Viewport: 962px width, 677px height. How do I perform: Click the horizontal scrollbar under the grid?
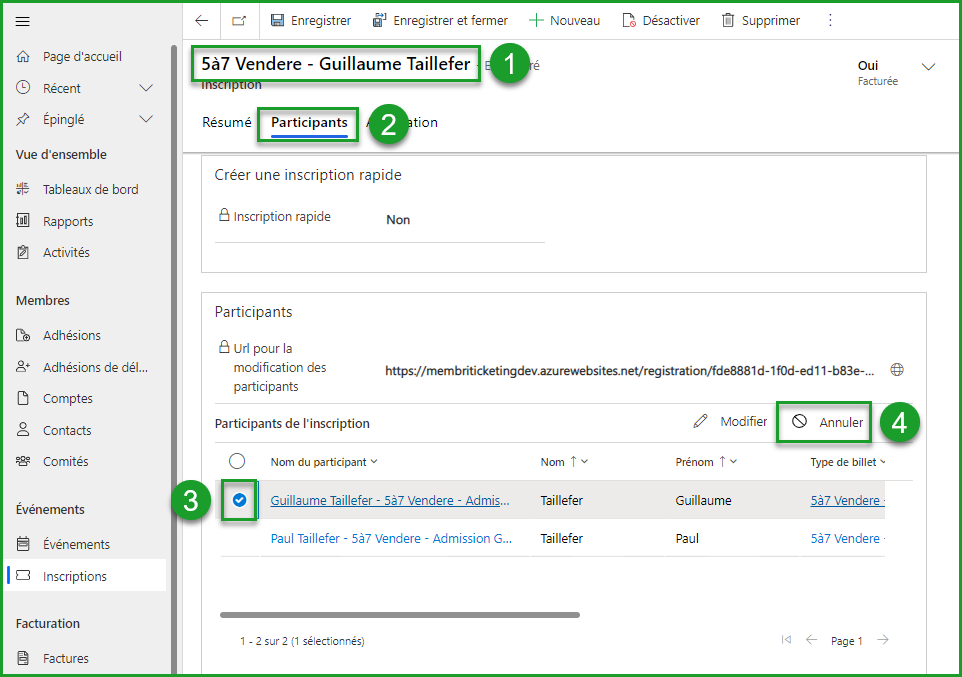click(400, 615)
